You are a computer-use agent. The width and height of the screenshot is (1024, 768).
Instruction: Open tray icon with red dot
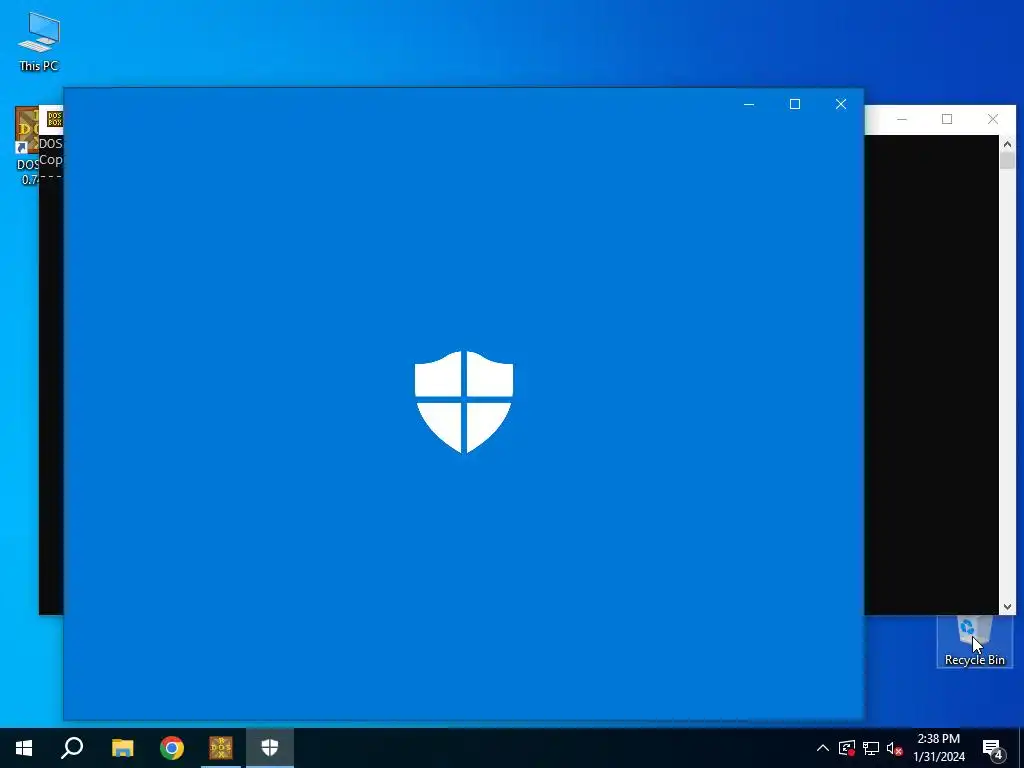(x=847, y=748)
